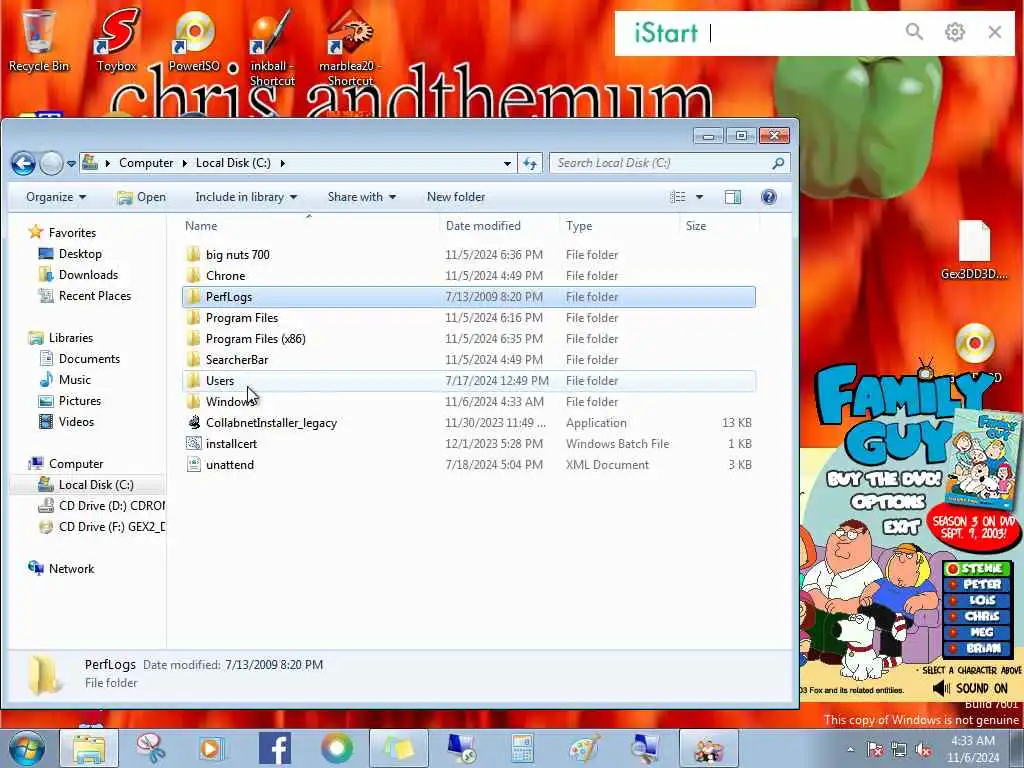1024x768 pixels.
Task: Open Include in library menu
Action: pyautogui.click(x=246, y=197)
